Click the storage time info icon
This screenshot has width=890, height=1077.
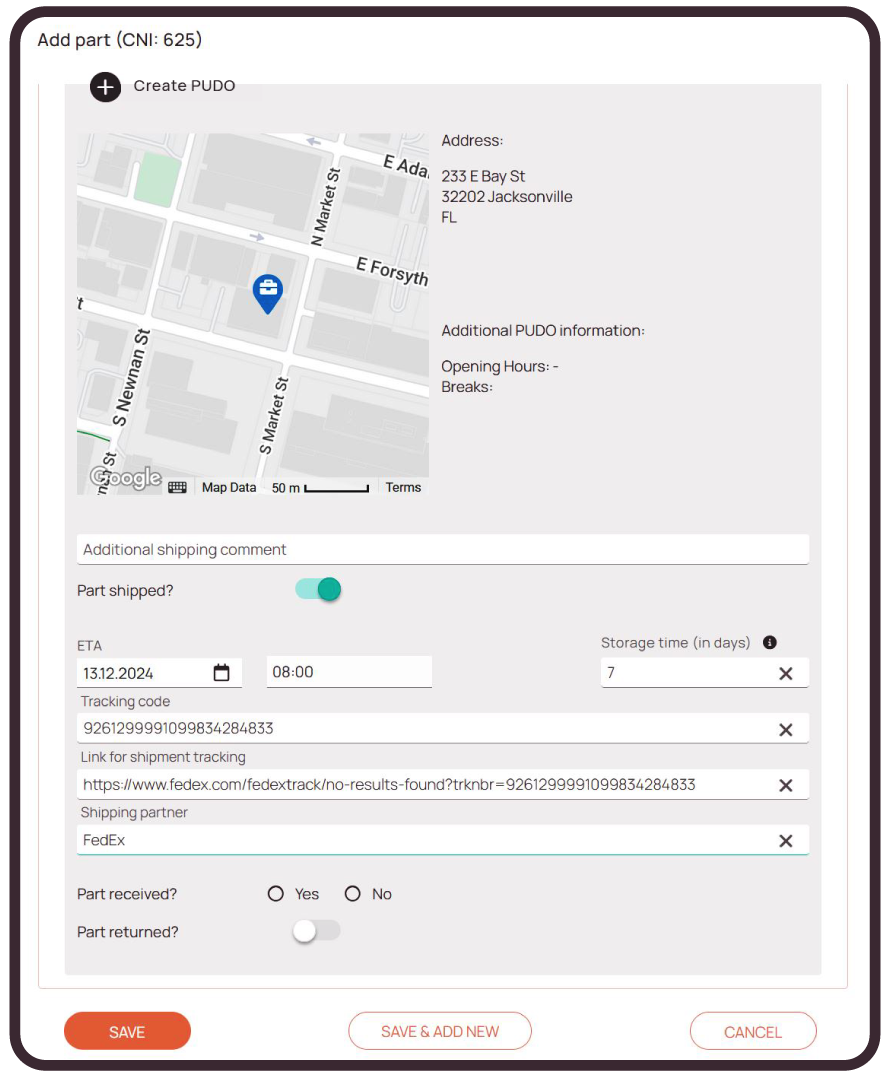coord(770,643)
